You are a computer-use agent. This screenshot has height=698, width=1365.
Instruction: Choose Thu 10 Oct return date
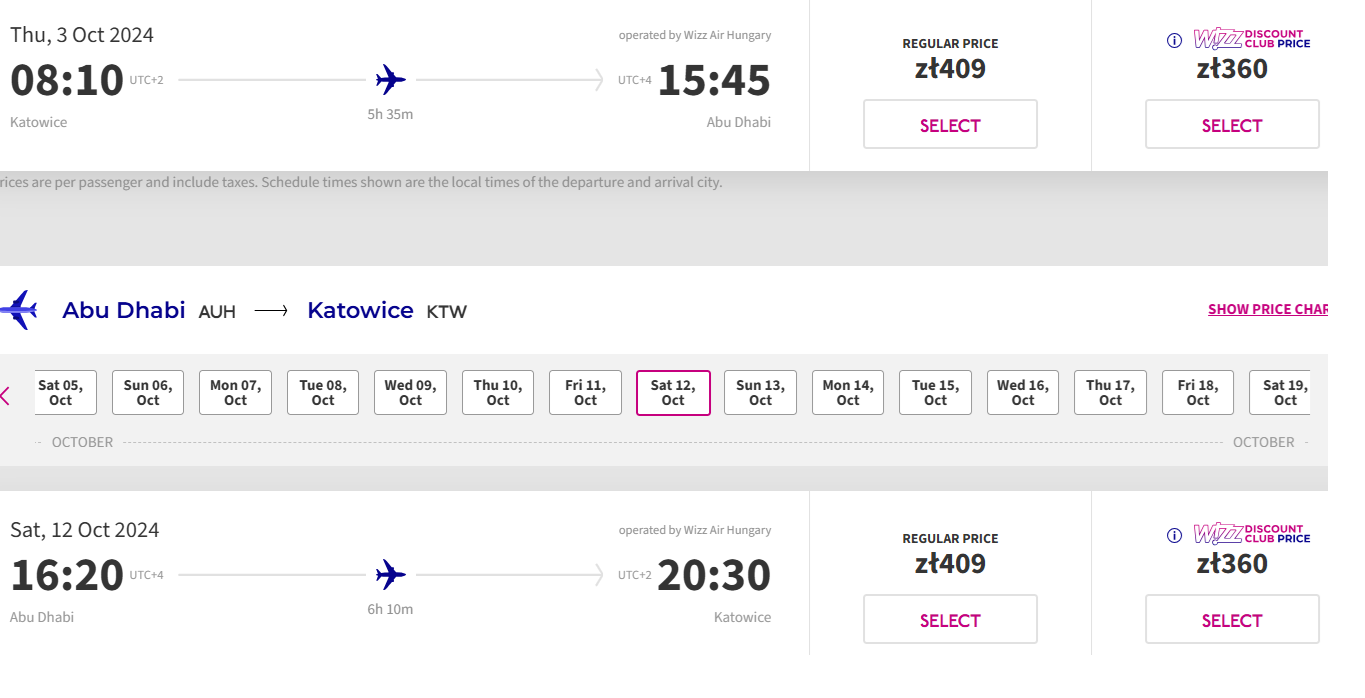pyautogui.click(x=498, y=393)
